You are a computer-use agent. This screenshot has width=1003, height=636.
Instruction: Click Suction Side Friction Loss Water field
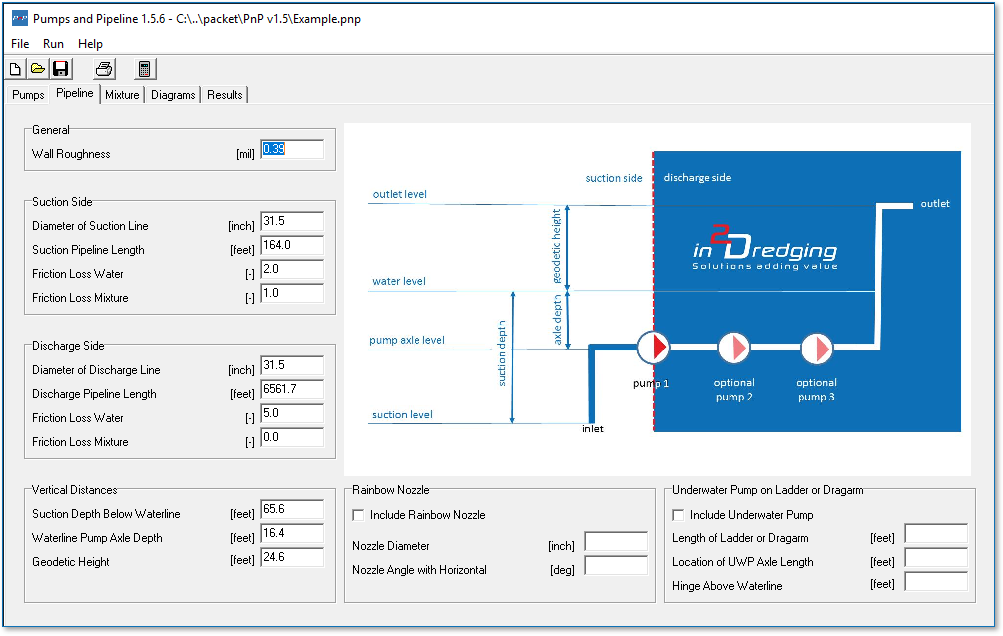pyautogui.click(x=292, y=269)
